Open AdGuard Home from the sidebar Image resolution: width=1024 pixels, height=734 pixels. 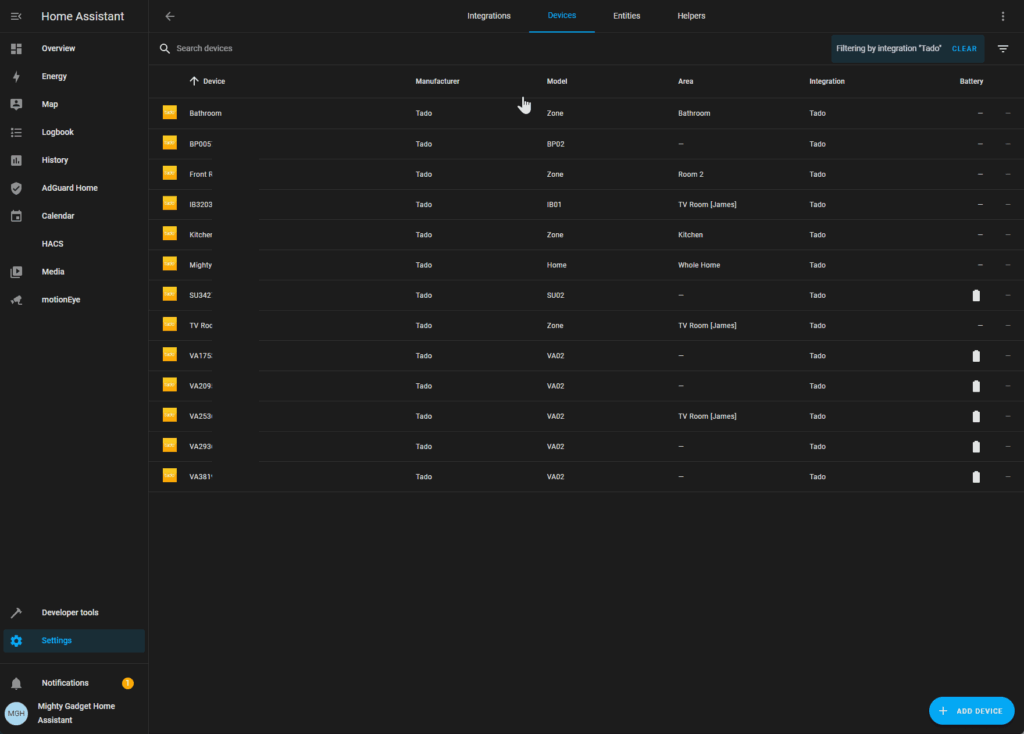pyautogui.click(x=69, y=188)
